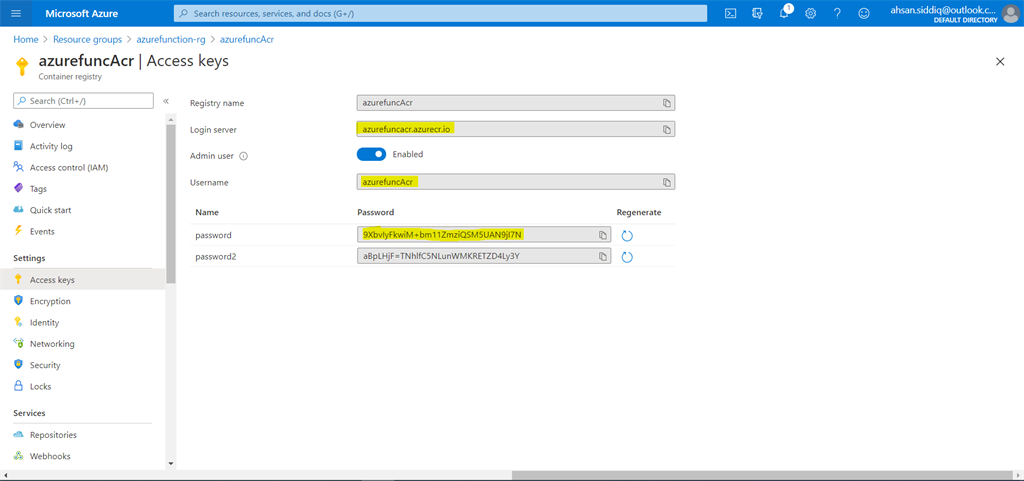Collapse the left resource menu

[x=166, y=101]
